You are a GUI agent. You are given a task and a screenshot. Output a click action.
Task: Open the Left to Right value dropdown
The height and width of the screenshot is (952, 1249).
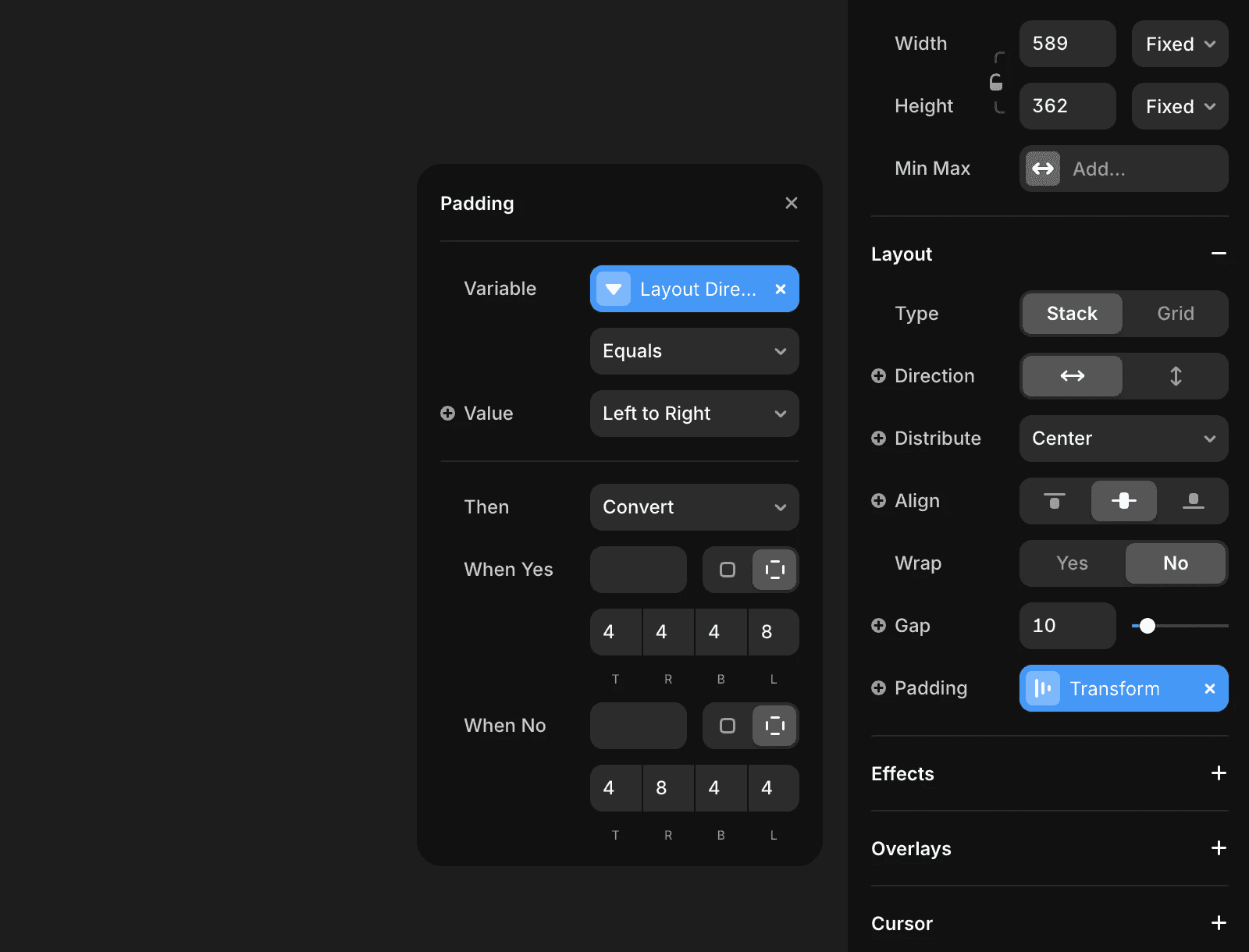point(693,414)
